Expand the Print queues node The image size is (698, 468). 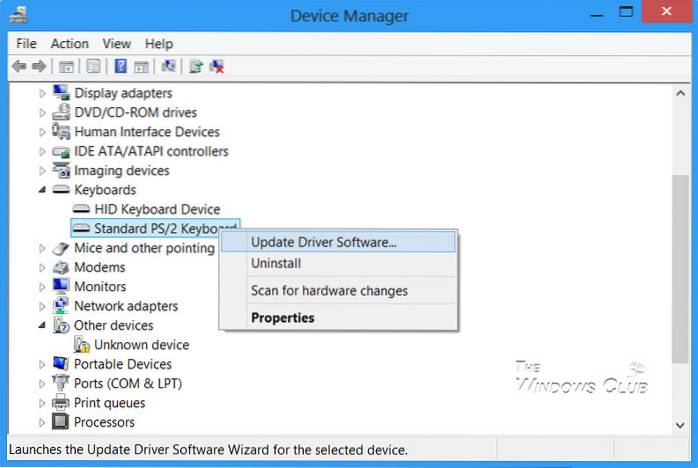42,403
